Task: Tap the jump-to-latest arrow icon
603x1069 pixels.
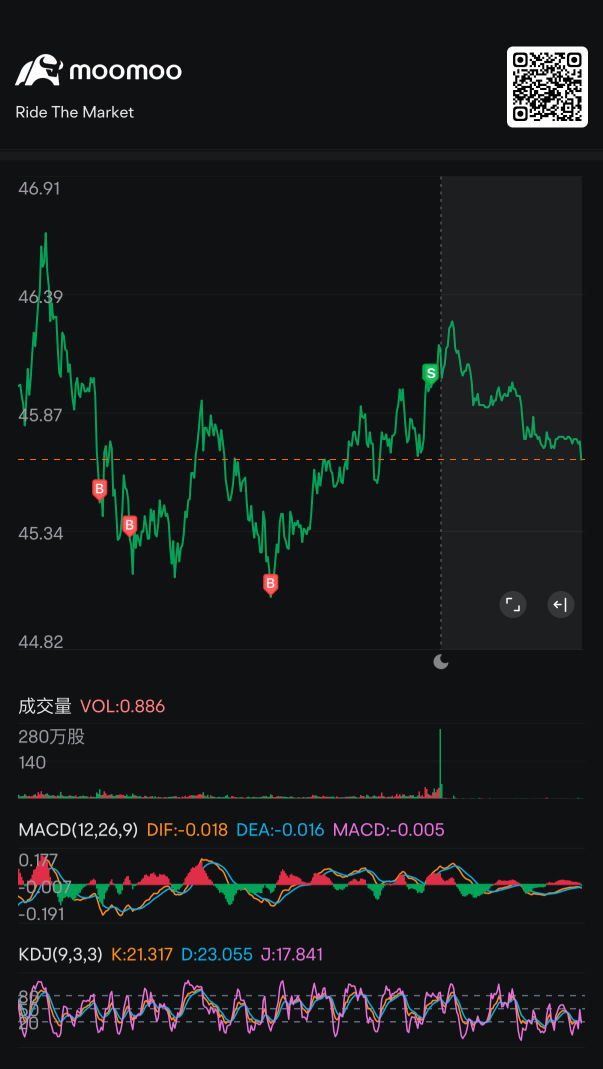Action: [x=561, y=605]
